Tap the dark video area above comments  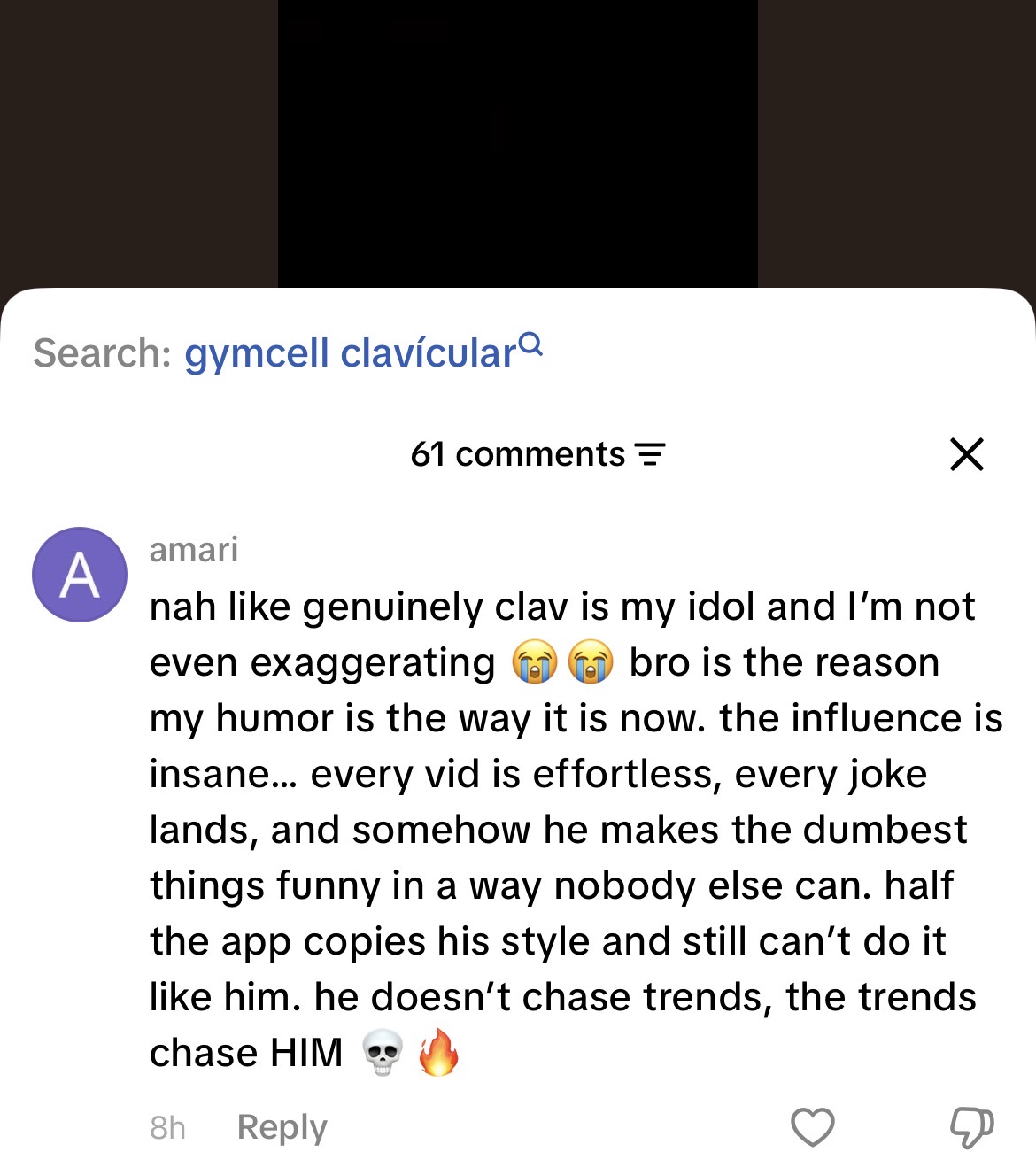518,143
